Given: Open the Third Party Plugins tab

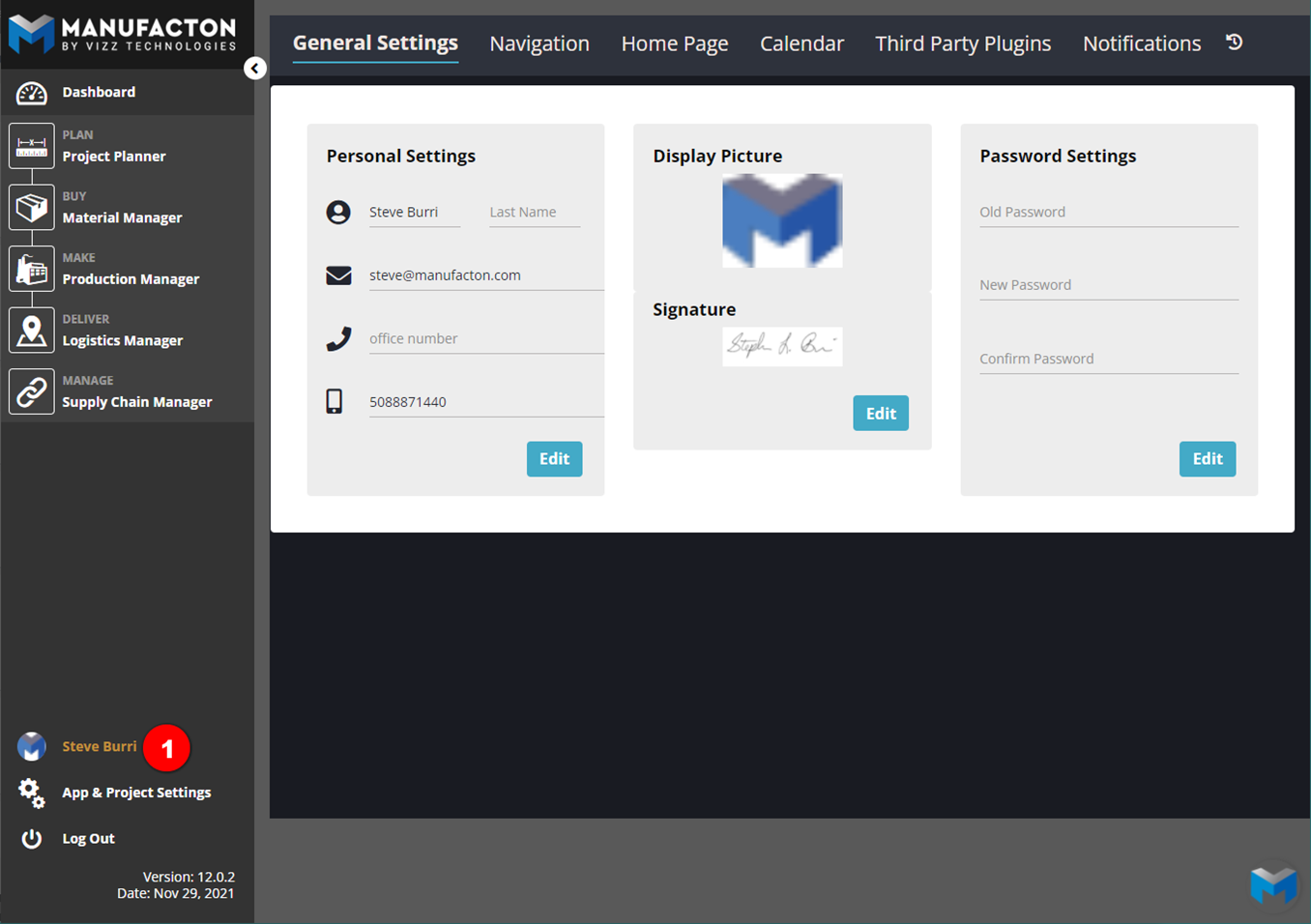Looking at the screenshot, I should tap(962, 43).
